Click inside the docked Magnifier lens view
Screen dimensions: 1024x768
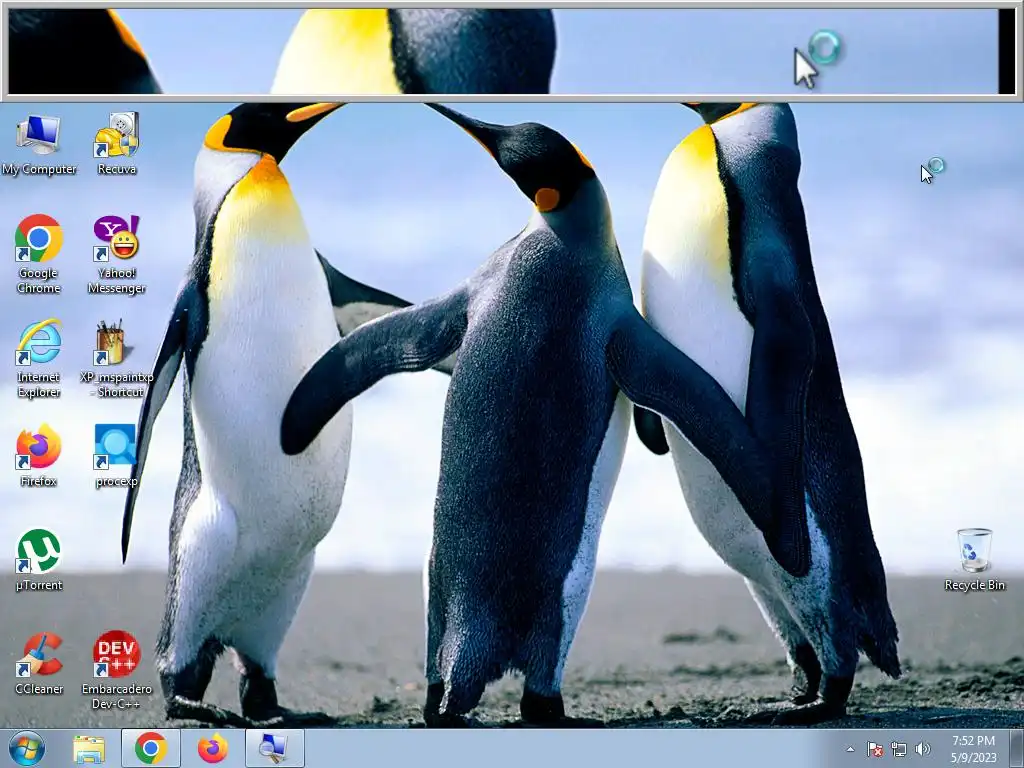pos(512,51)
